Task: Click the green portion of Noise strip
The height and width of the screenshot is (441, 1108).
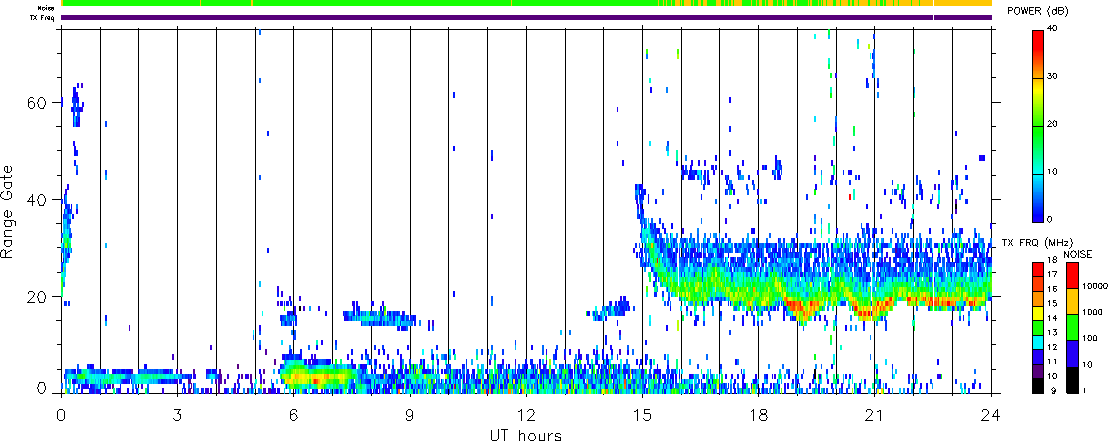Action: click(359, 3)
